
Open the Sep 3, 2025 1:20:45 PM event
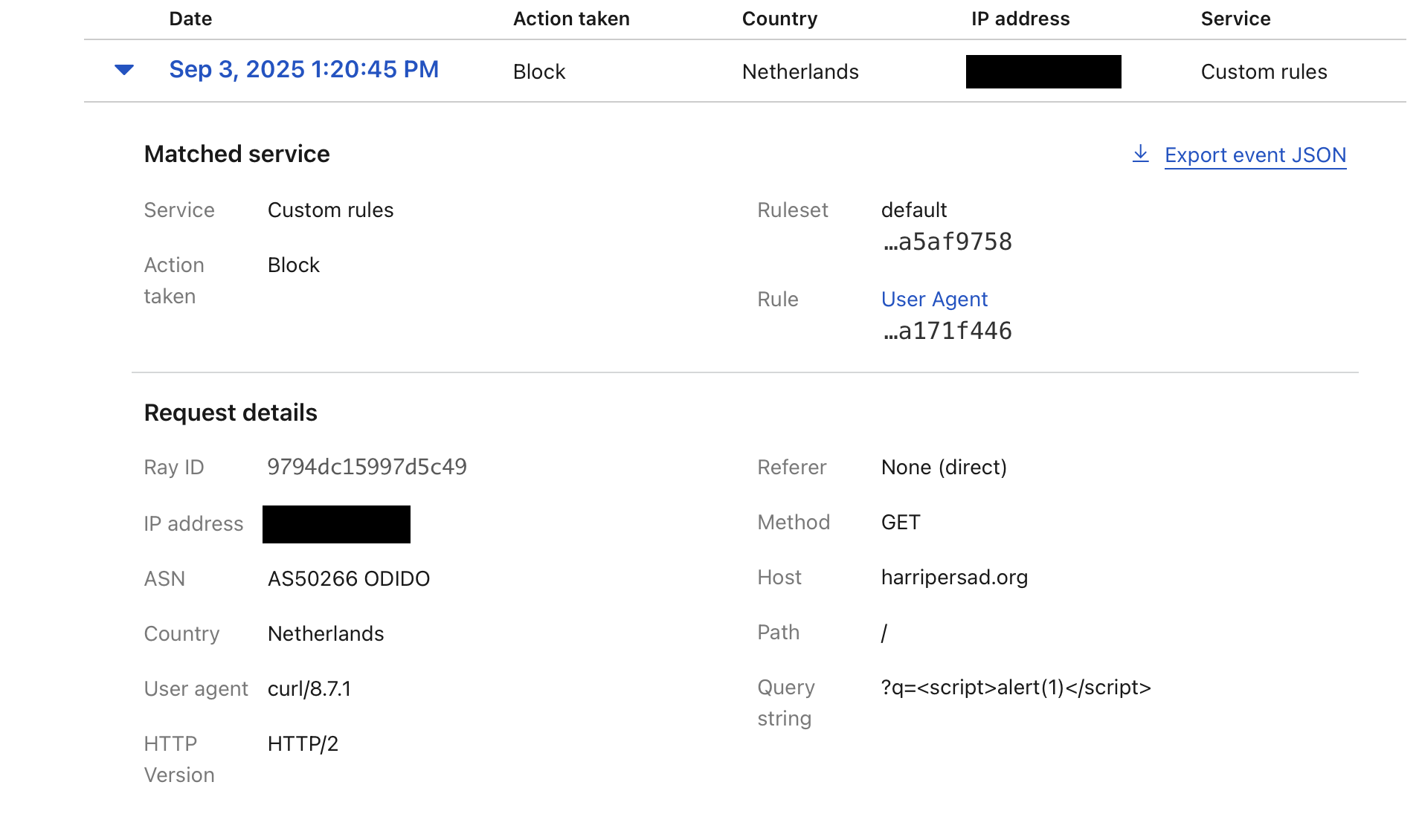(x=303, y=70)
